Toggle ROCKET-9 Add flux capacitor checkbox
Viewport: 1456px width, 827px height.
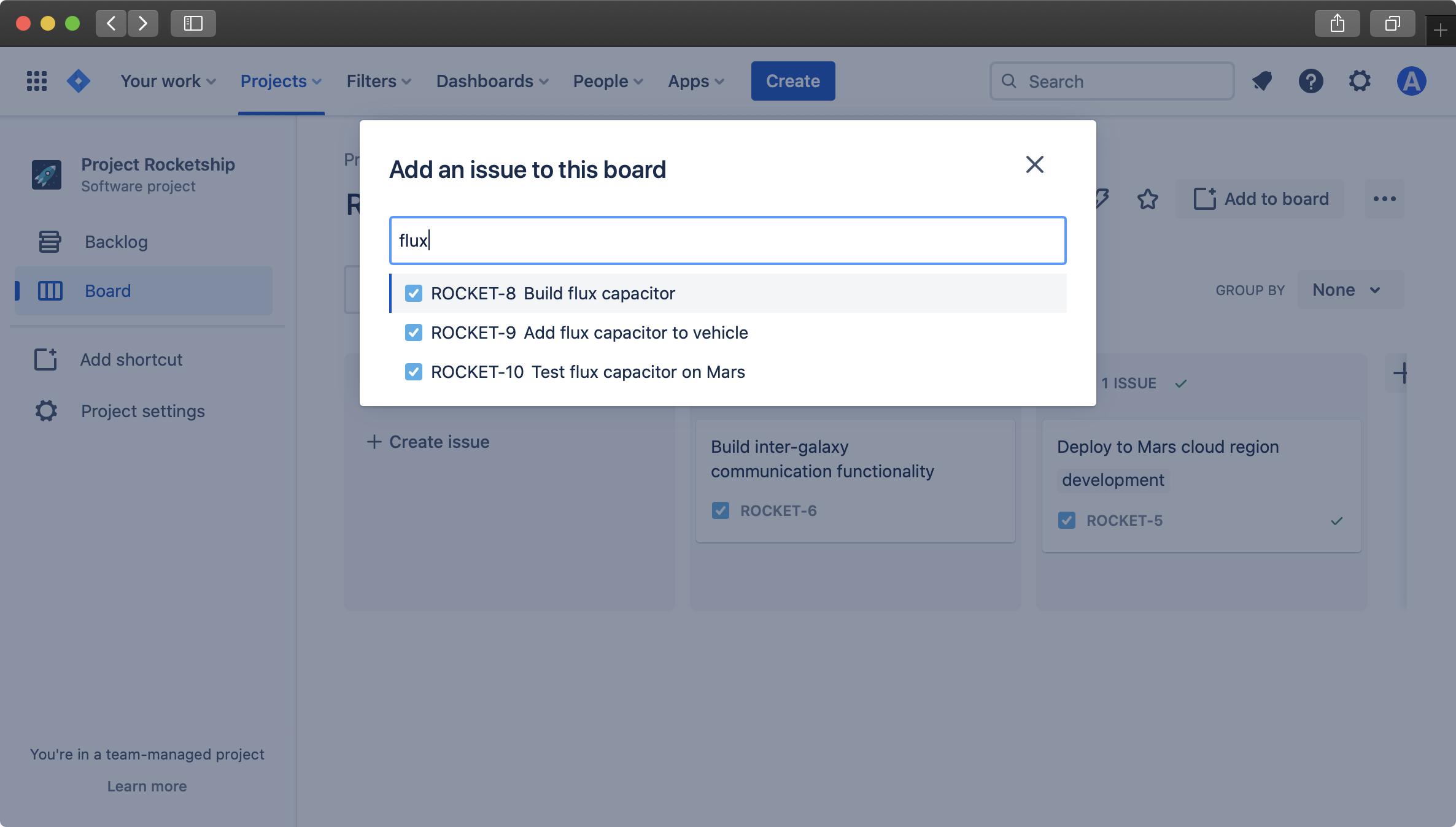414,332
